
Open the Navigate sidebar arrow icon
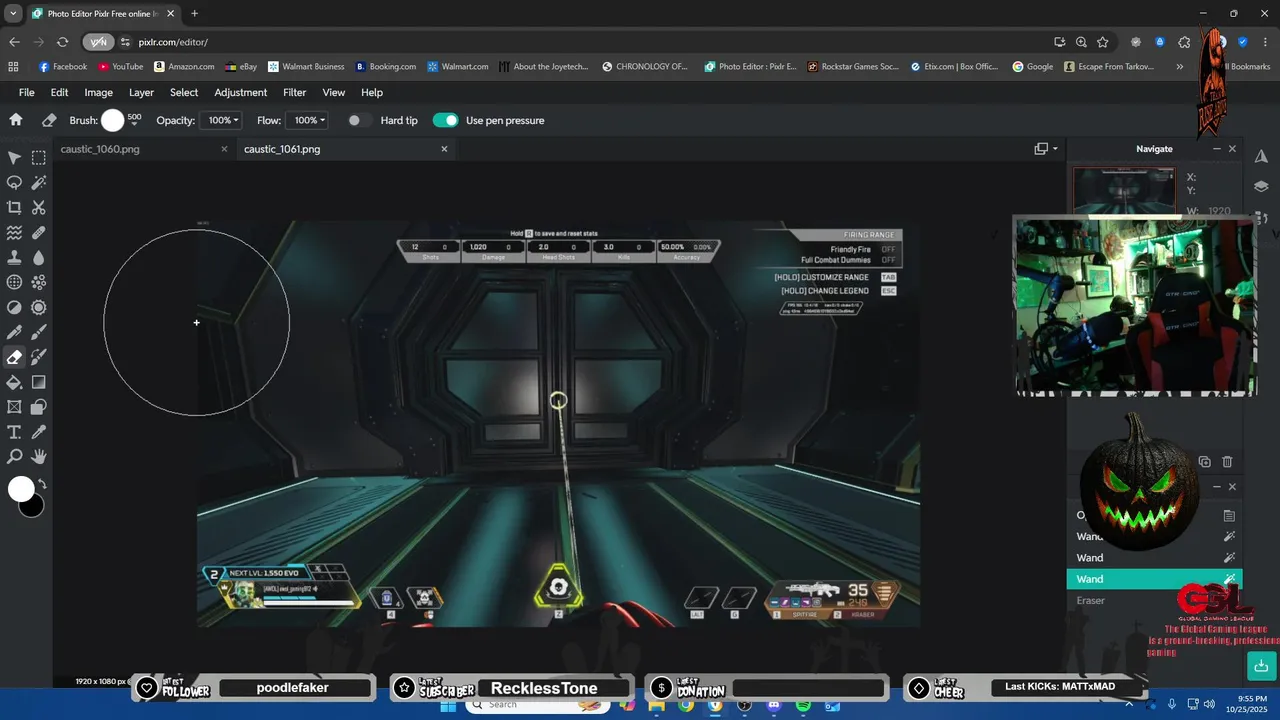1261,157
